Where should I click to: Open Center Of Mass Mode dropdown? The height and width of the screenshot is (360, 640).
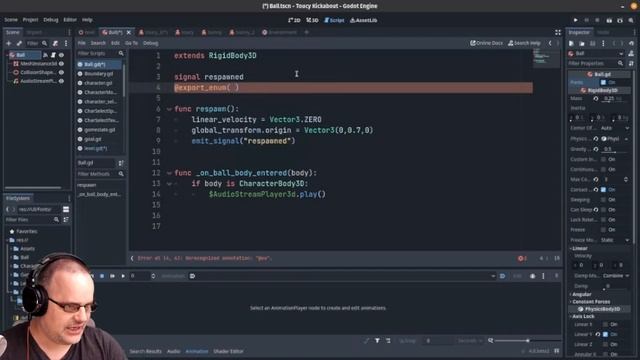615,128
